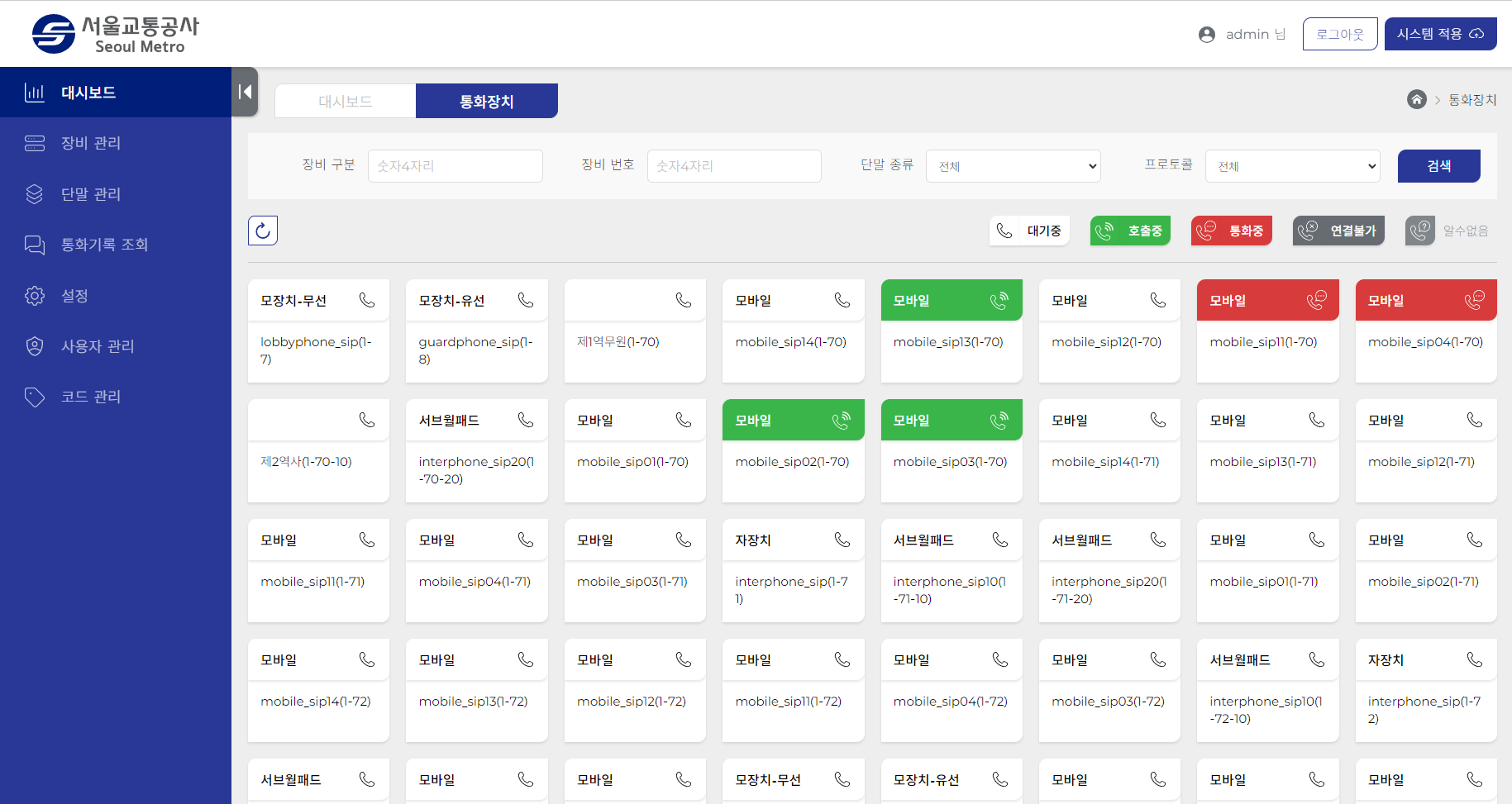Click the admin user avatar icon
Screen dimensions: 1512x804
tap(1207, 35)
